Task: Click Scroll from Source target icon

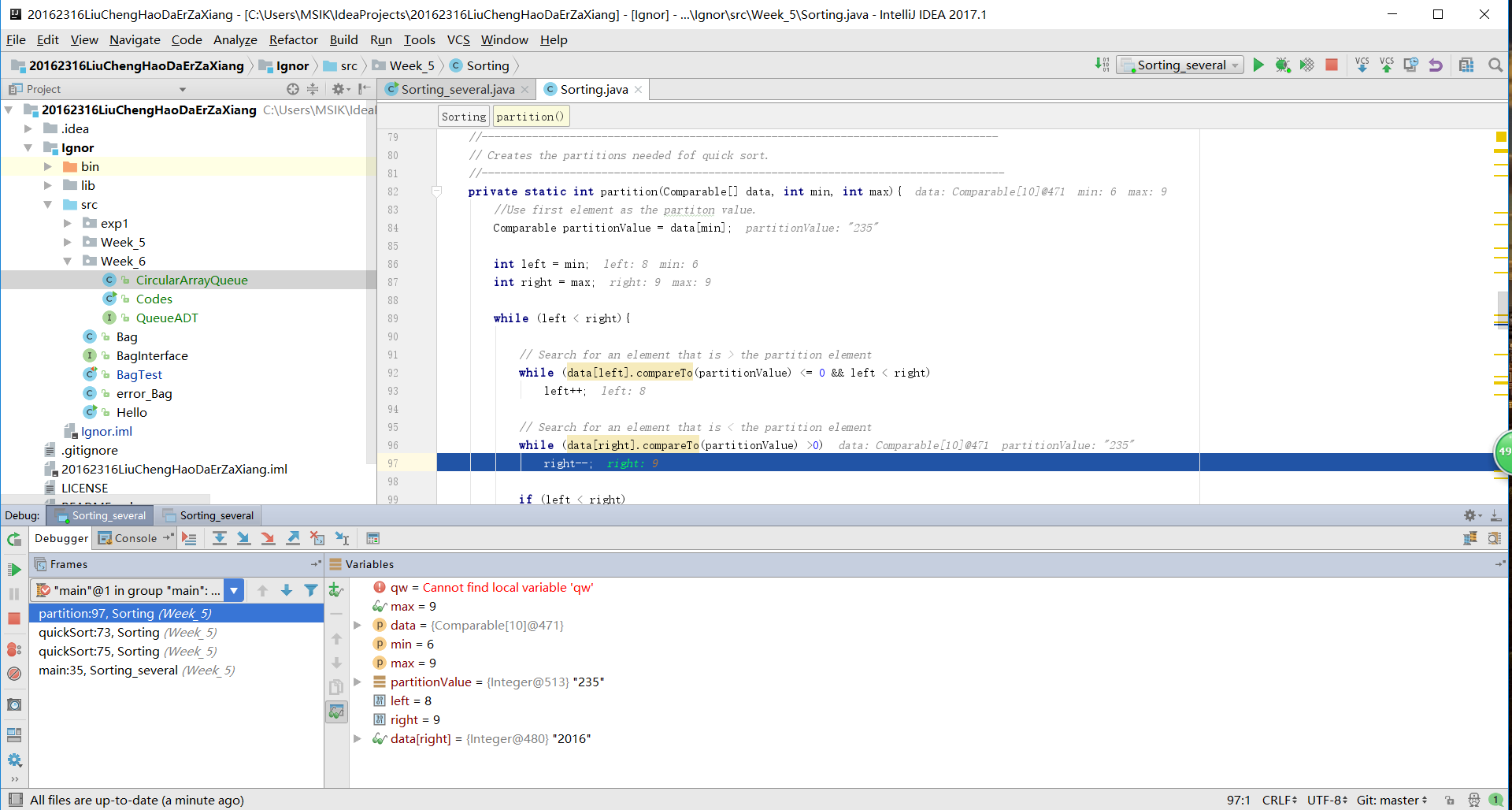Action: [293, 89]
